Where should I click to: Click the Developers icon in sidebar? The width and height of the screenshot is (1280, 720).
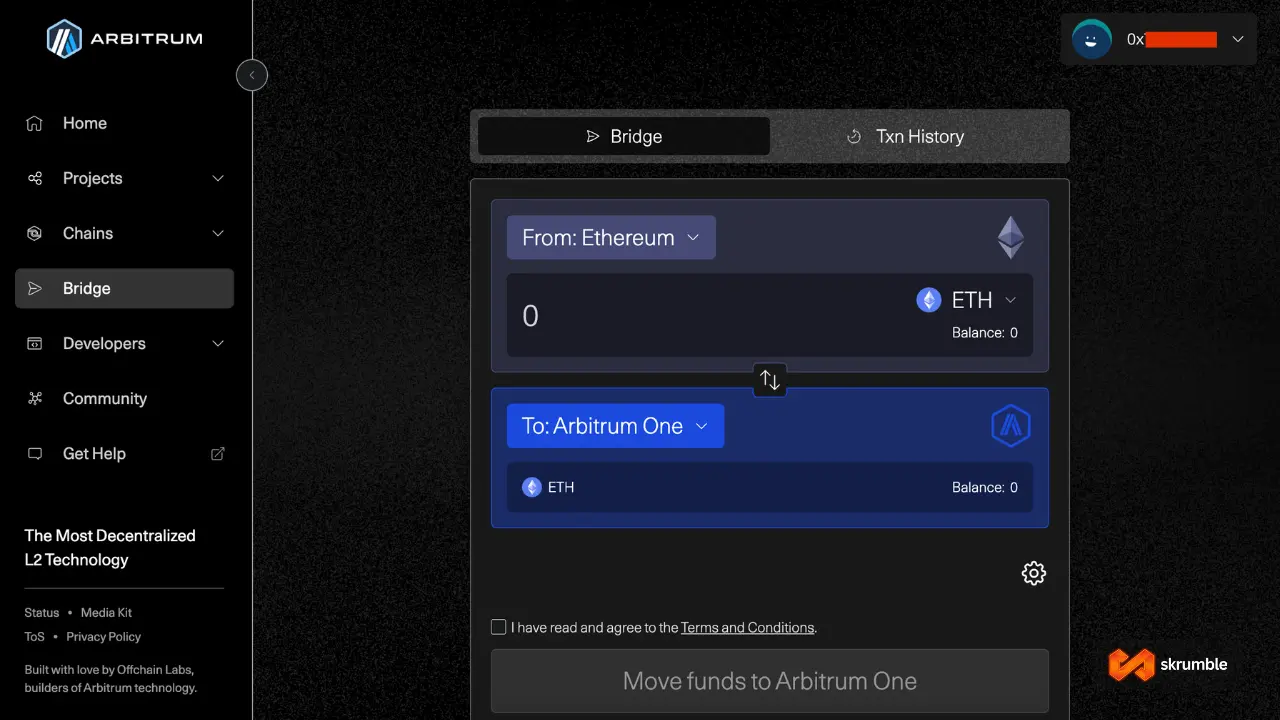pyautogui.click(x=35, y=343)
